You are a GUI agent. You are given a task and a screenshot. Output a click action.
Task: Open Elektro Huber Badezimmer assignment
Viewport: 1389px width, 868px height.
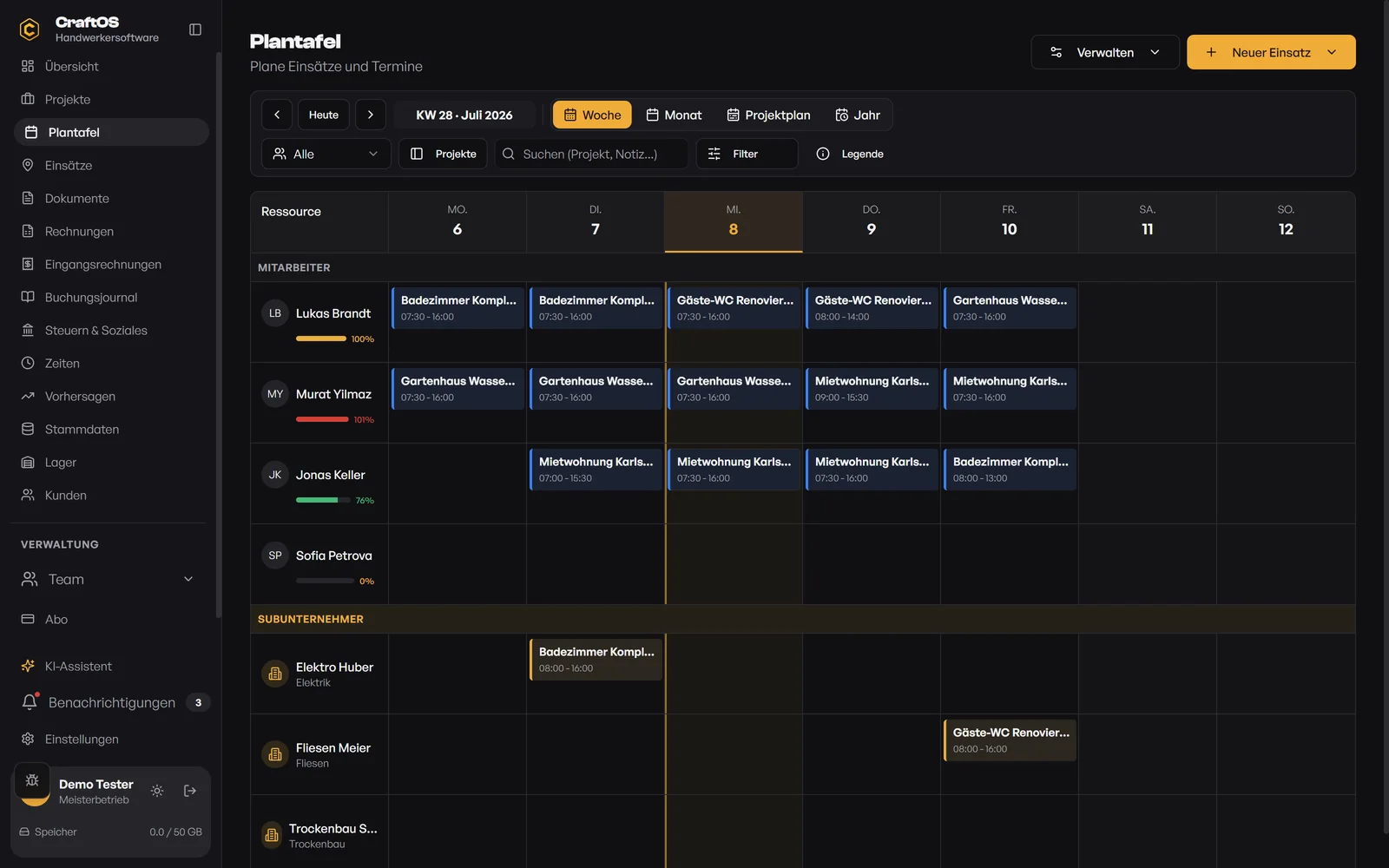click(x=596, y=660)
